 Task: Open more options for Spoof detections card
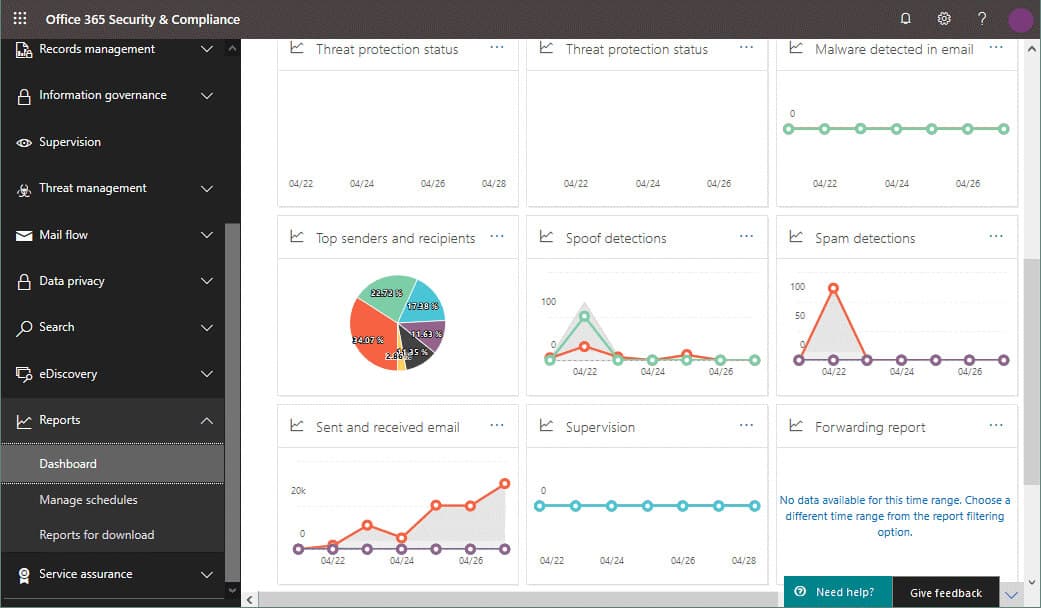click(746, 236)
